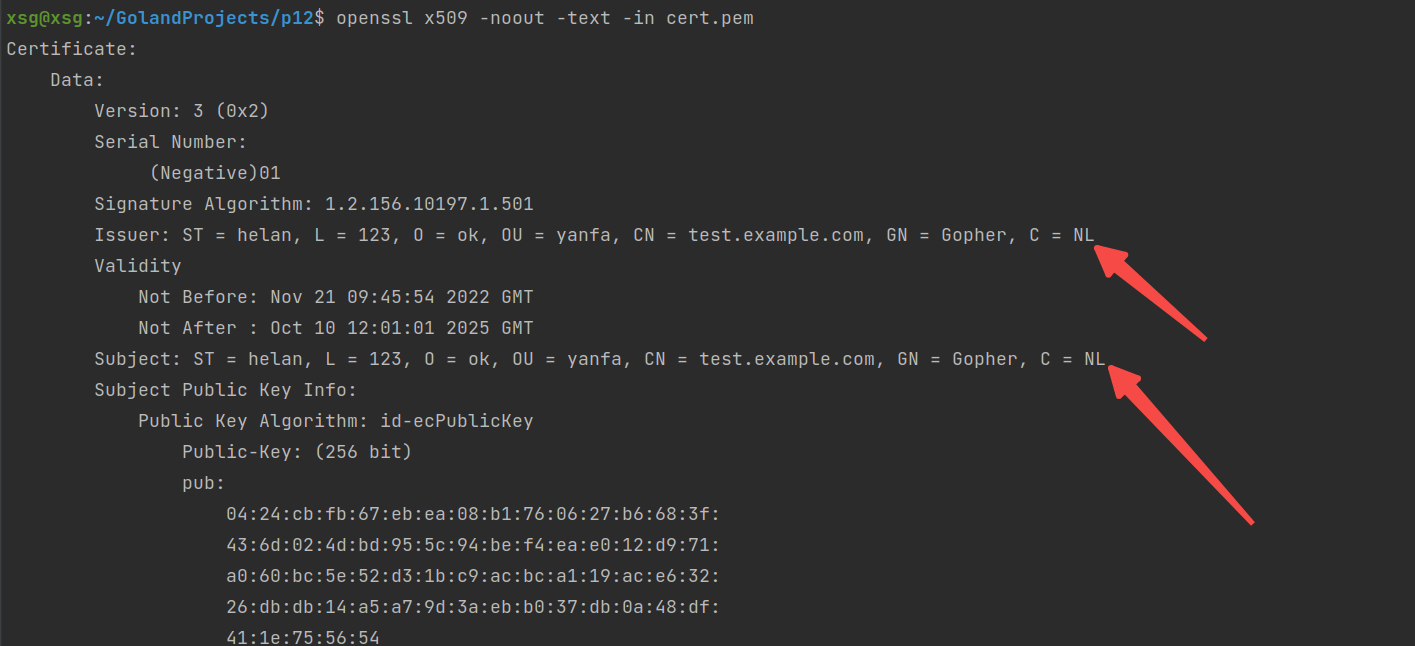The width and height of the screenshot is (1415, 646).
Task: Click the first hex row of pub key
Action: click(x=473, y=514)
